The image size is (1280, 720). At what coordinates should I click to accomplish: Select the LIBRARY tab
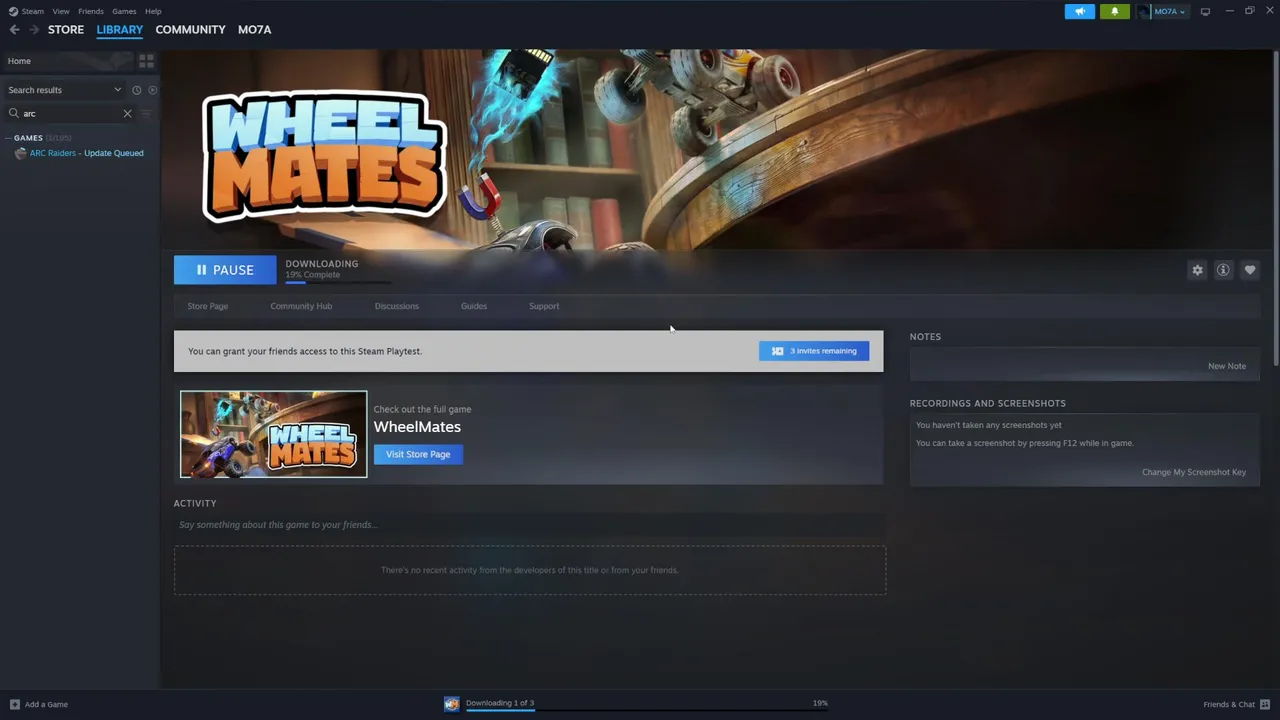click(x=120, y=30)
